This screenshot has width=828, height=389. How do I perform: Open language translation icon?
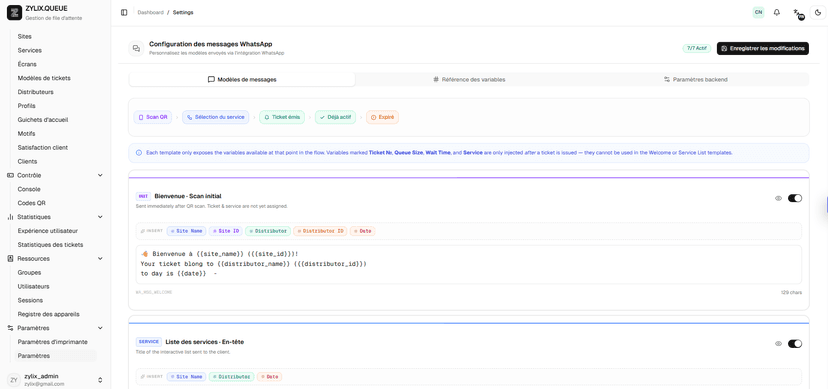[798, 13]
